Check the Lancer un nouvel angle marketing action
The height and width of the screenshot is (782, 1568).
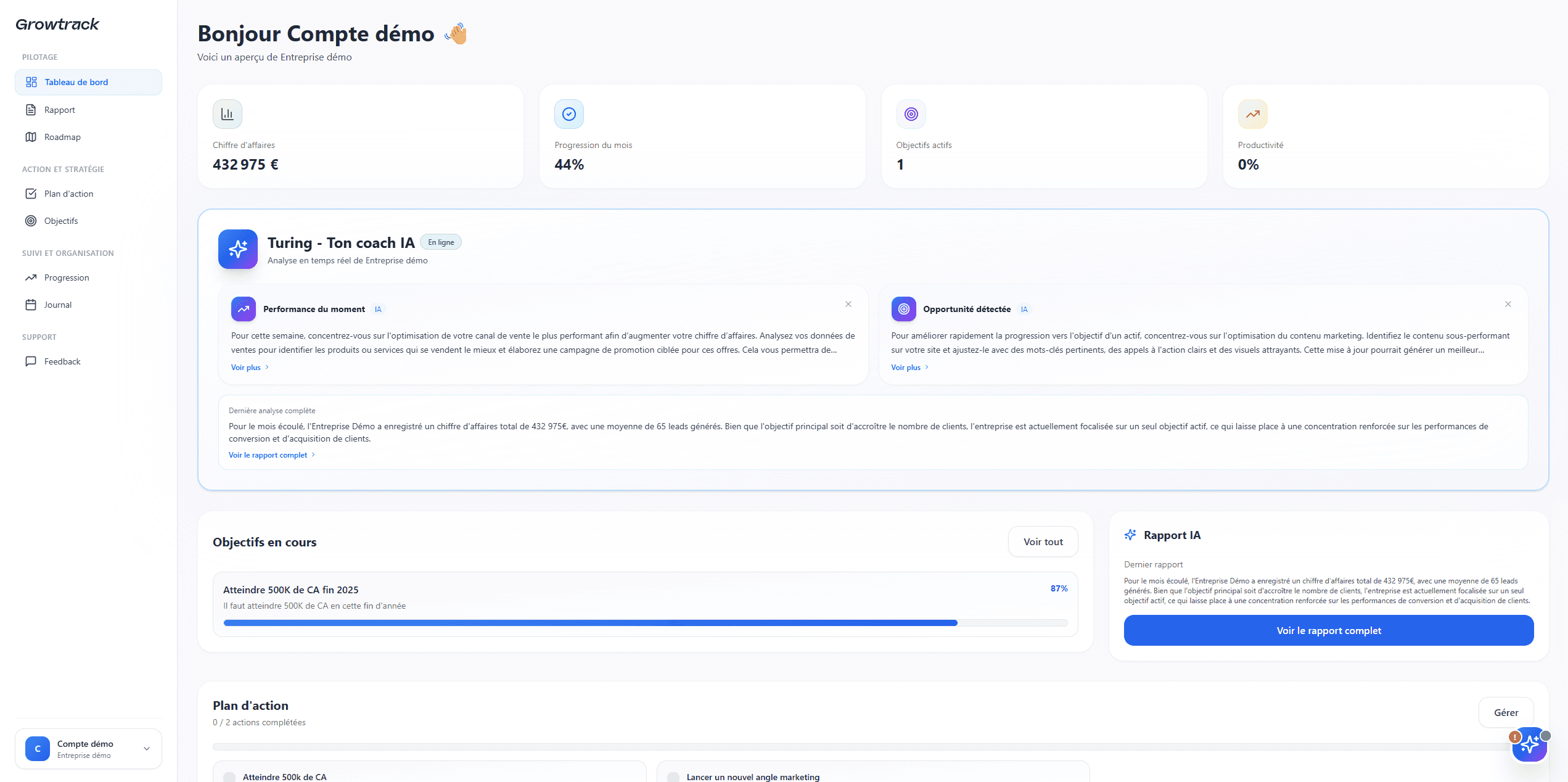[673, 777]
